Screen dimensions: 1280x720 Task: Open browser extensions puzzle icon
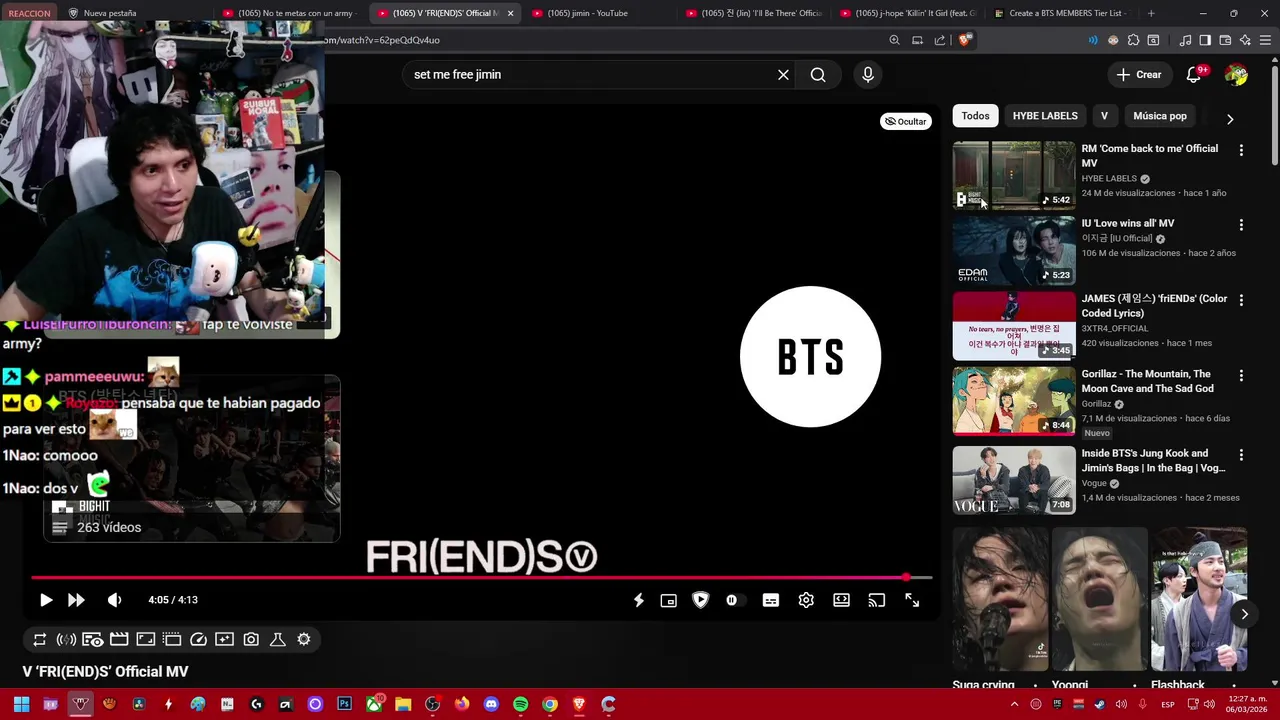click(1133, 40)
